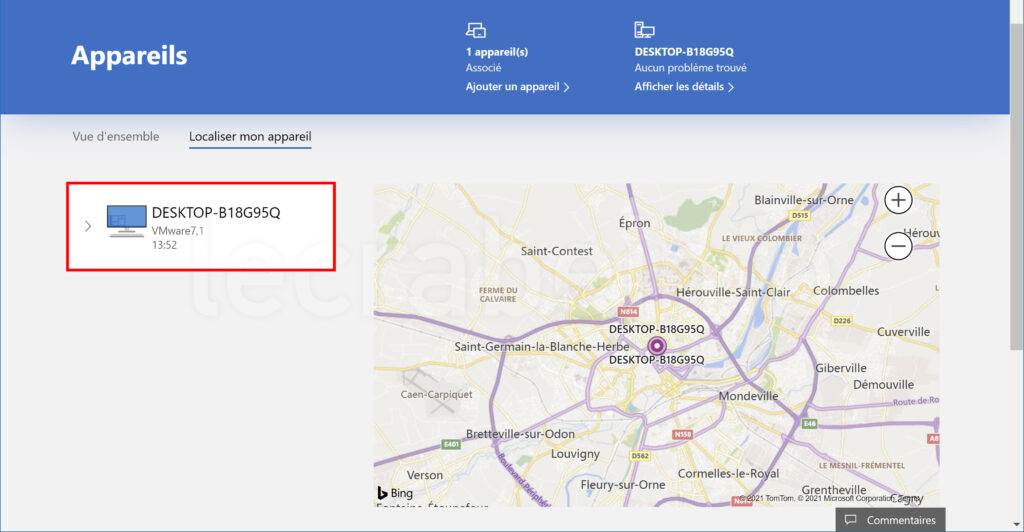
Task: Click 'Louvigny' label on the map
Action: tap(575, 454)
